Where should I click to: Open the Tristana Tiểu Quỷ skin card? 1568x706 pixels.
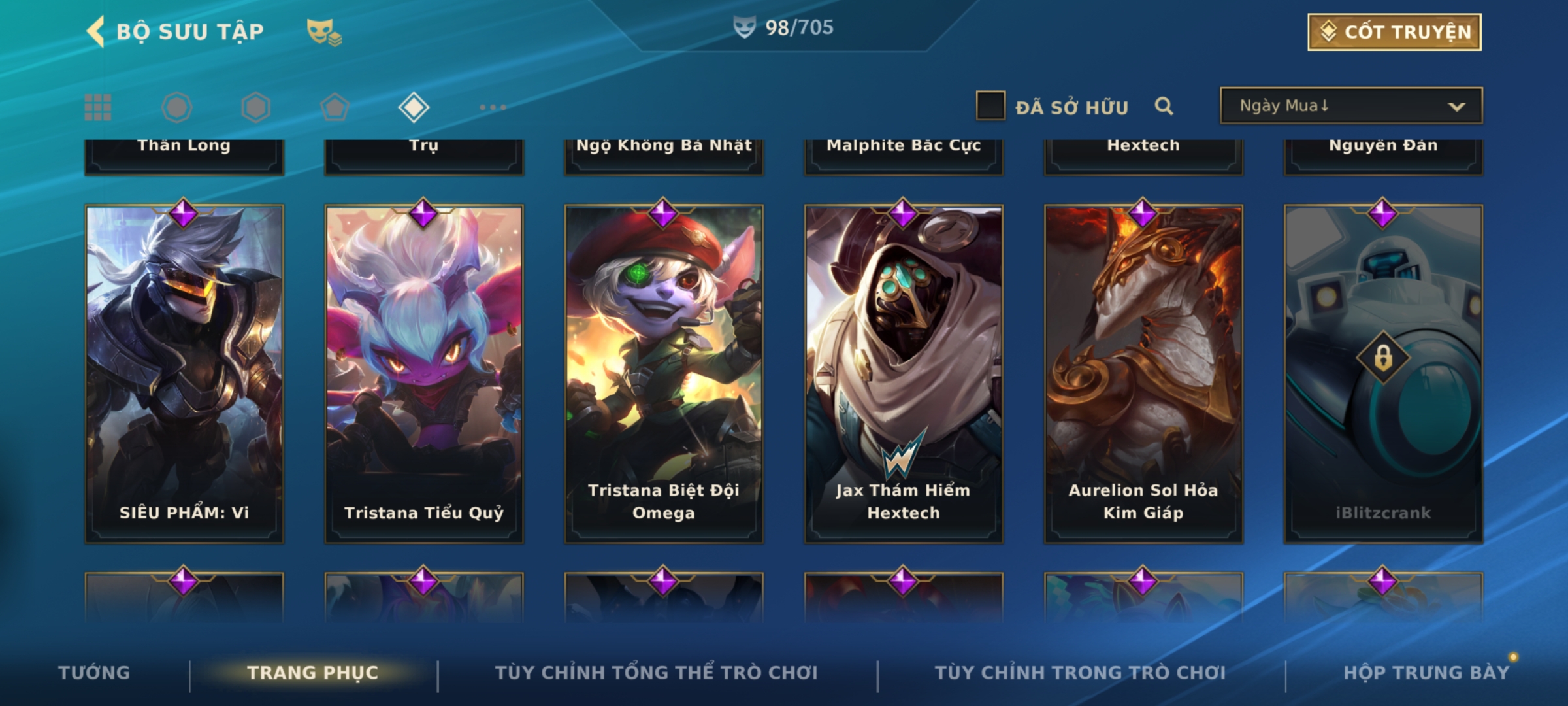click(x=424, y=374)
